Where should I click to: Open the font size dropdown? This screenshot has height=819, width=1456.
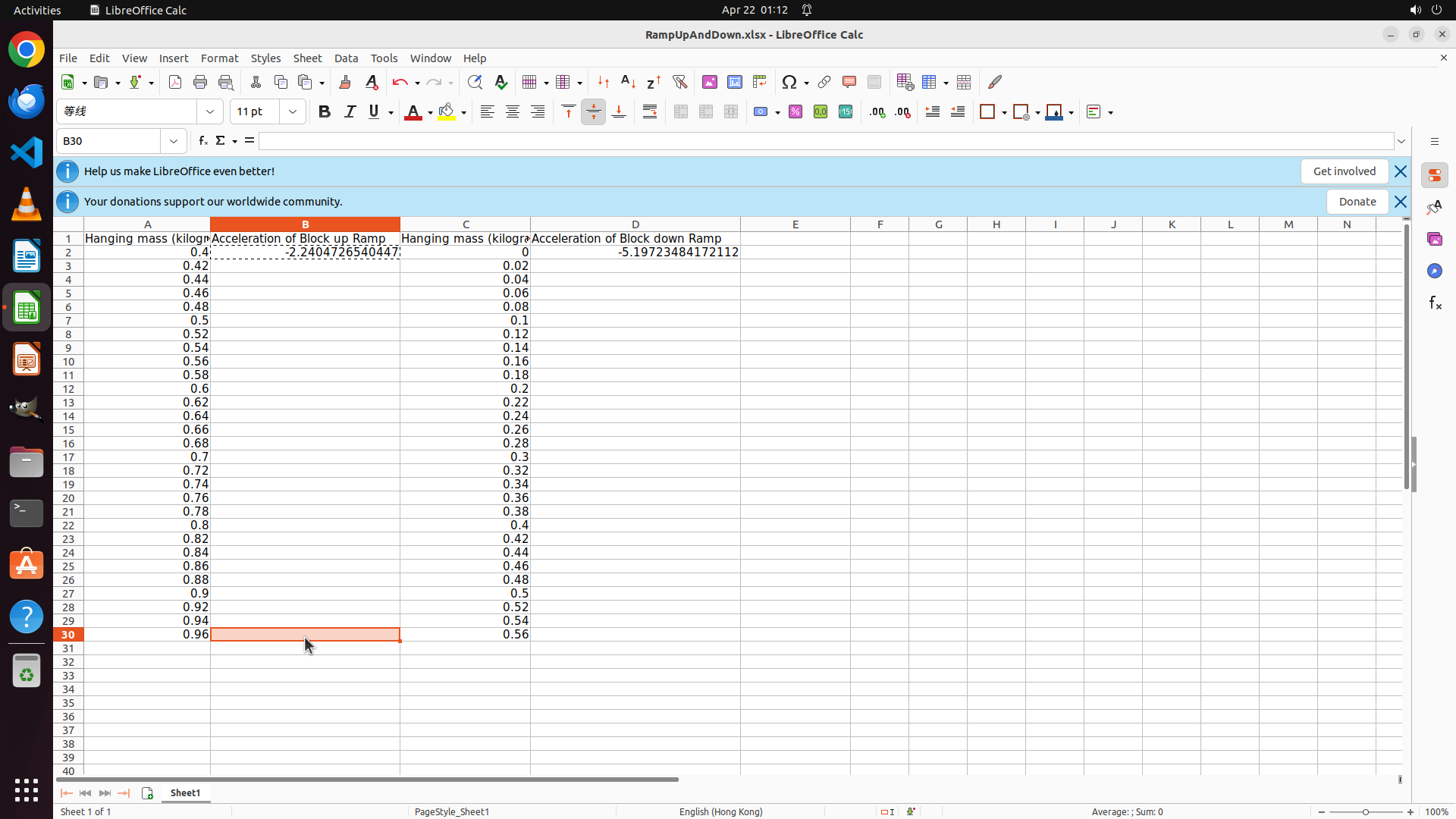tap(293, 112)
